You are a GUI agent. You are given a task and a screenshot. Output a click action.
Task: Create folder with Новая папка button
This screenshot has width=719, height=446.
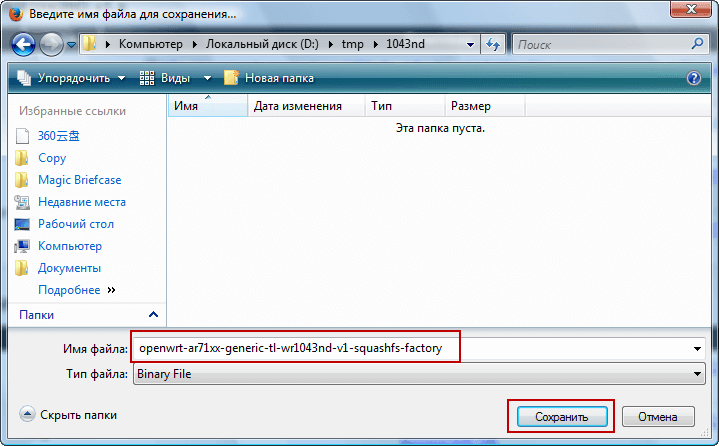(269, 78)
